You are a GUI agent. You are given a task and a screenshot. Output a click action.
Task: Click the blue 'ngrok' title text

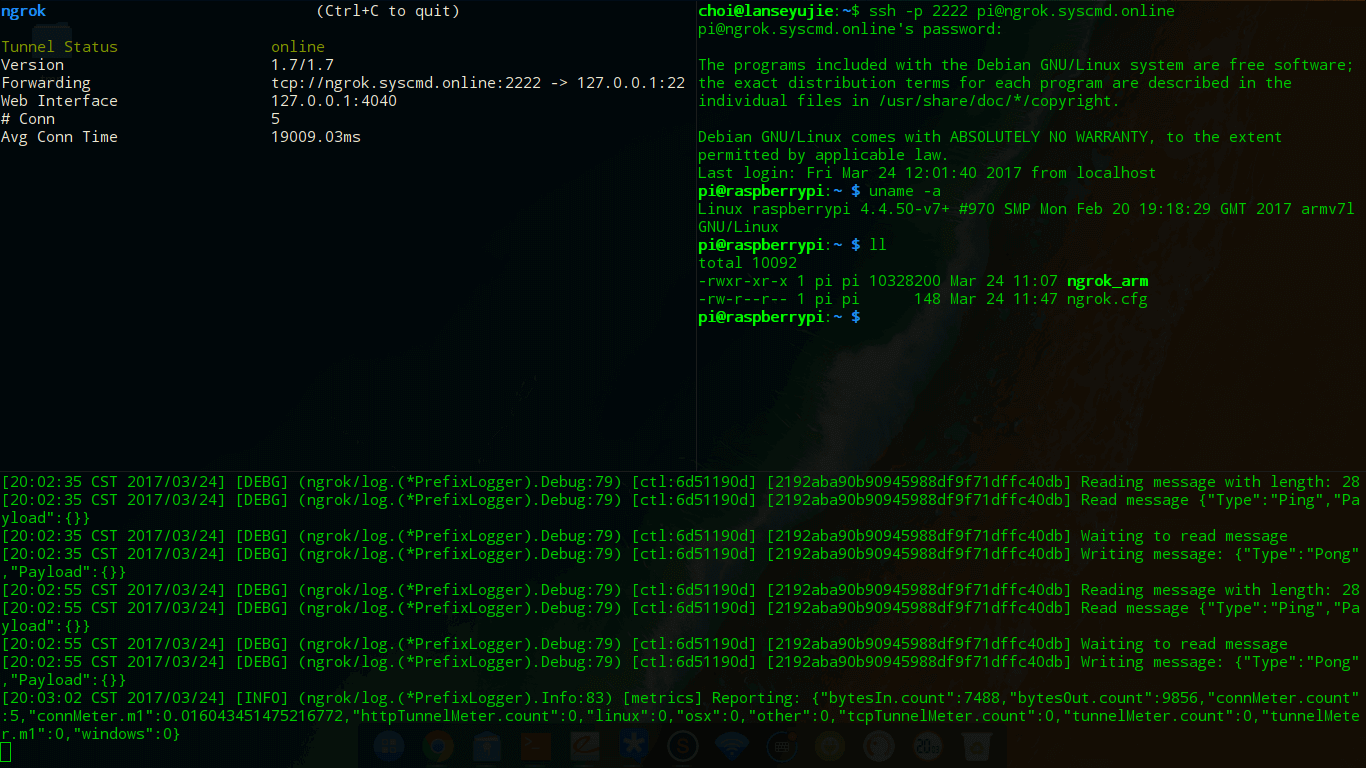pos(23,11)
